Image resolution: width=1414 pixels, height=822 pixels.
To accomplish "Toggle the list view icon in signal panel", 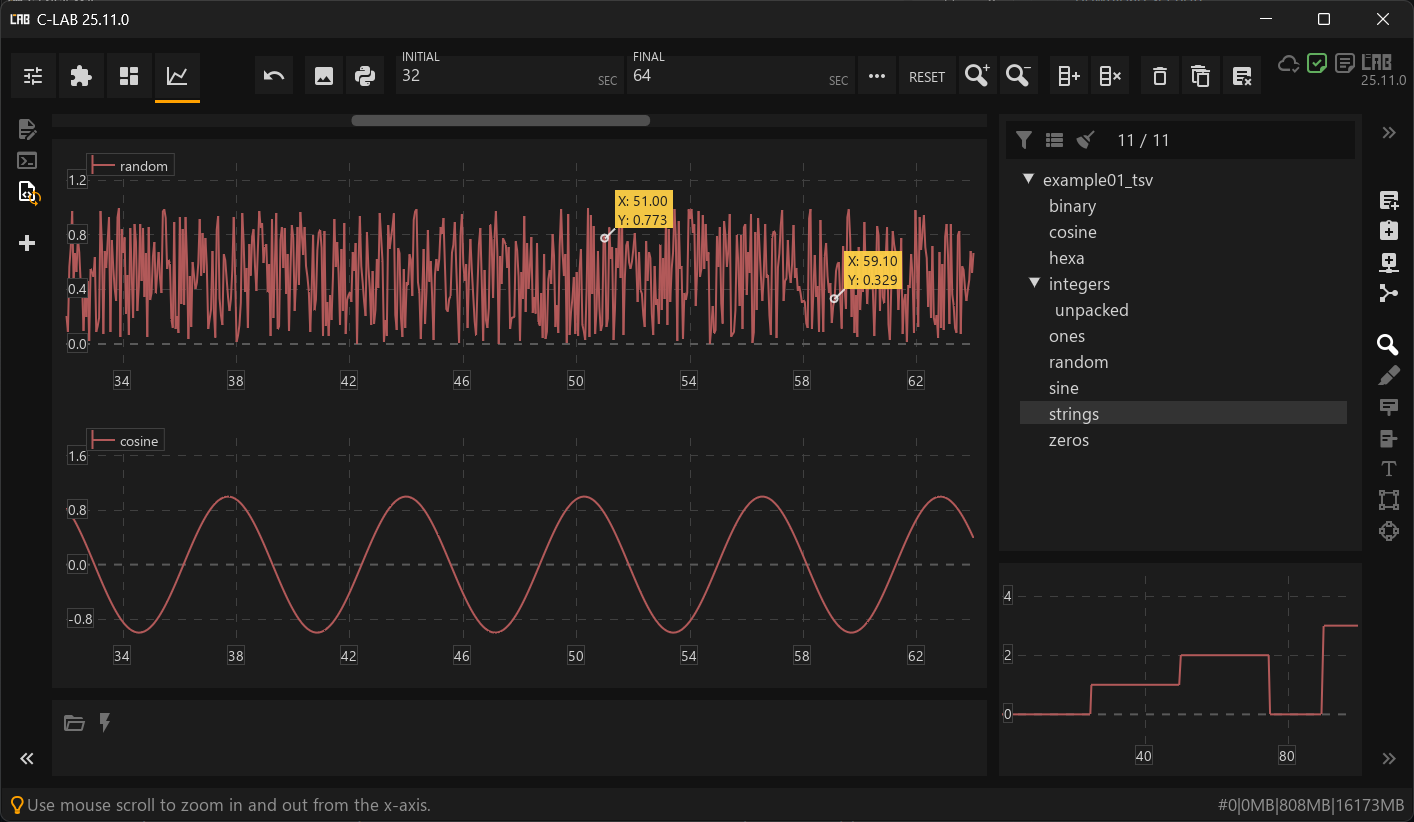I will 1054,140.
